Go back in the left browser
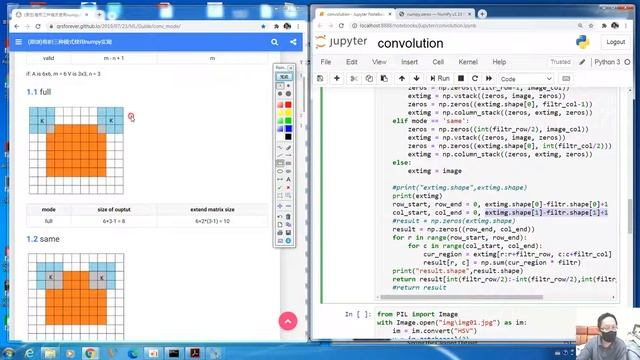This screenshot has height=360, width=640. pos(16,26)
